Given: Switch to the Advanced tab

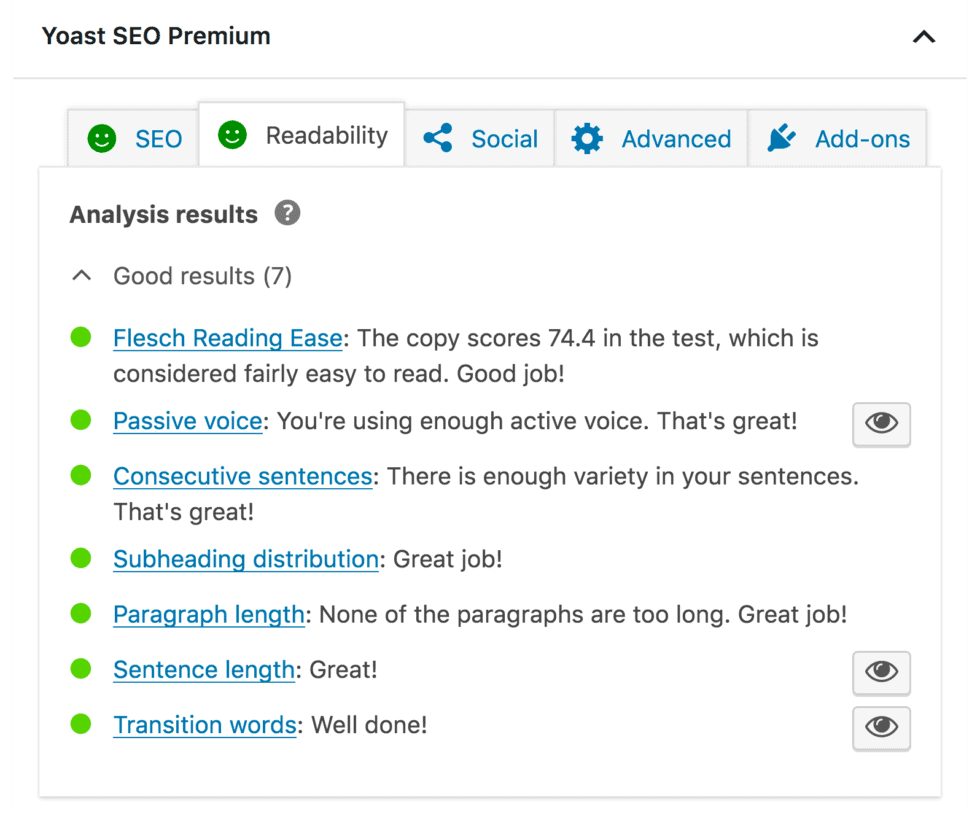Looking at the screenshot, I should tap(650, 139).
